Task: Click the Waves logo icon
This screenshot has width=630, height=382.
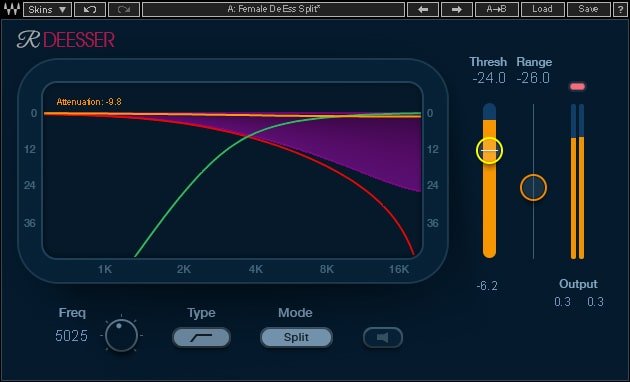Action: (12, 9)
